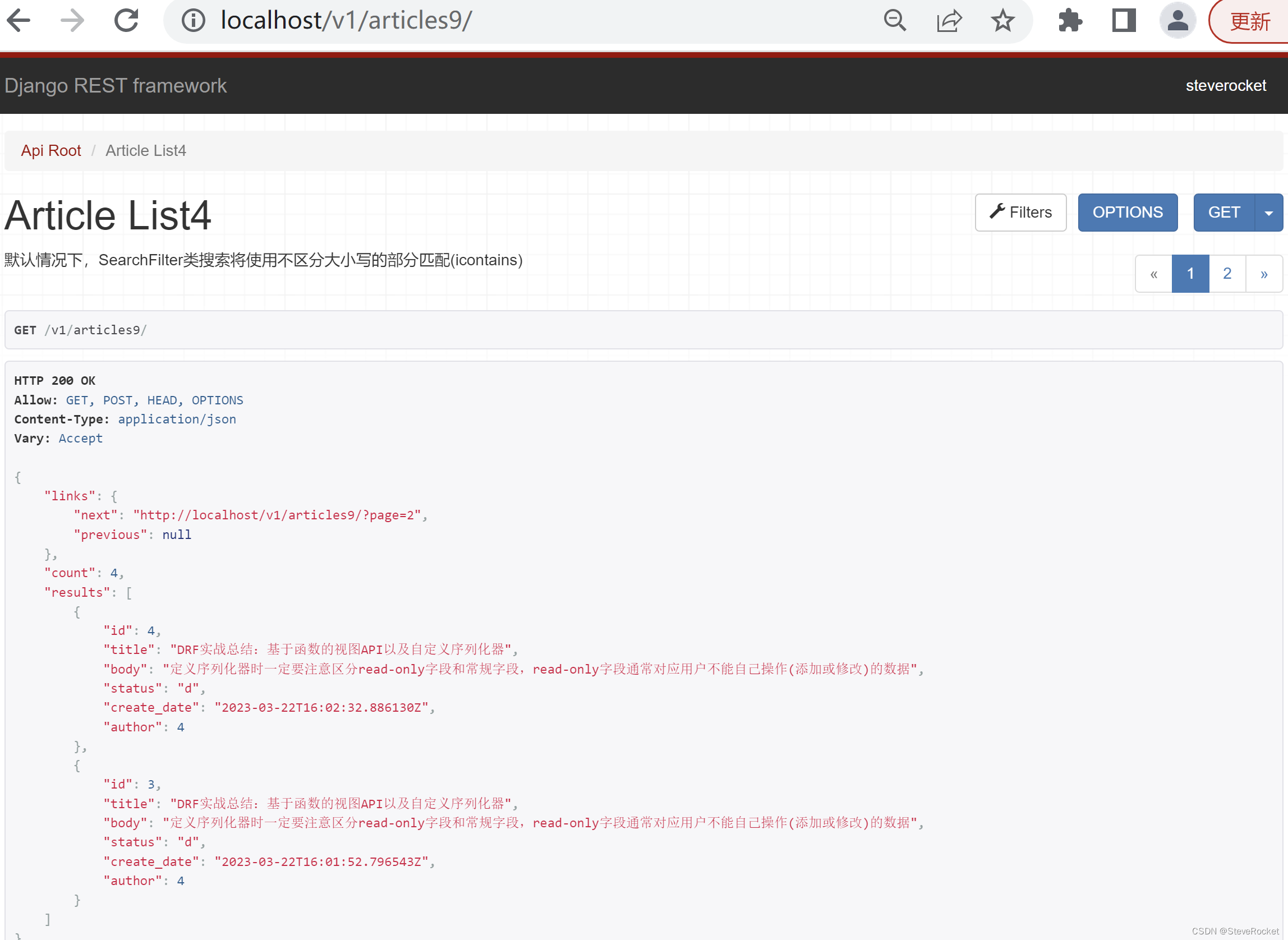1288x940 pixels.
Task: Click the share page icon
Action: pyautogui.click(x=949, y=21)
